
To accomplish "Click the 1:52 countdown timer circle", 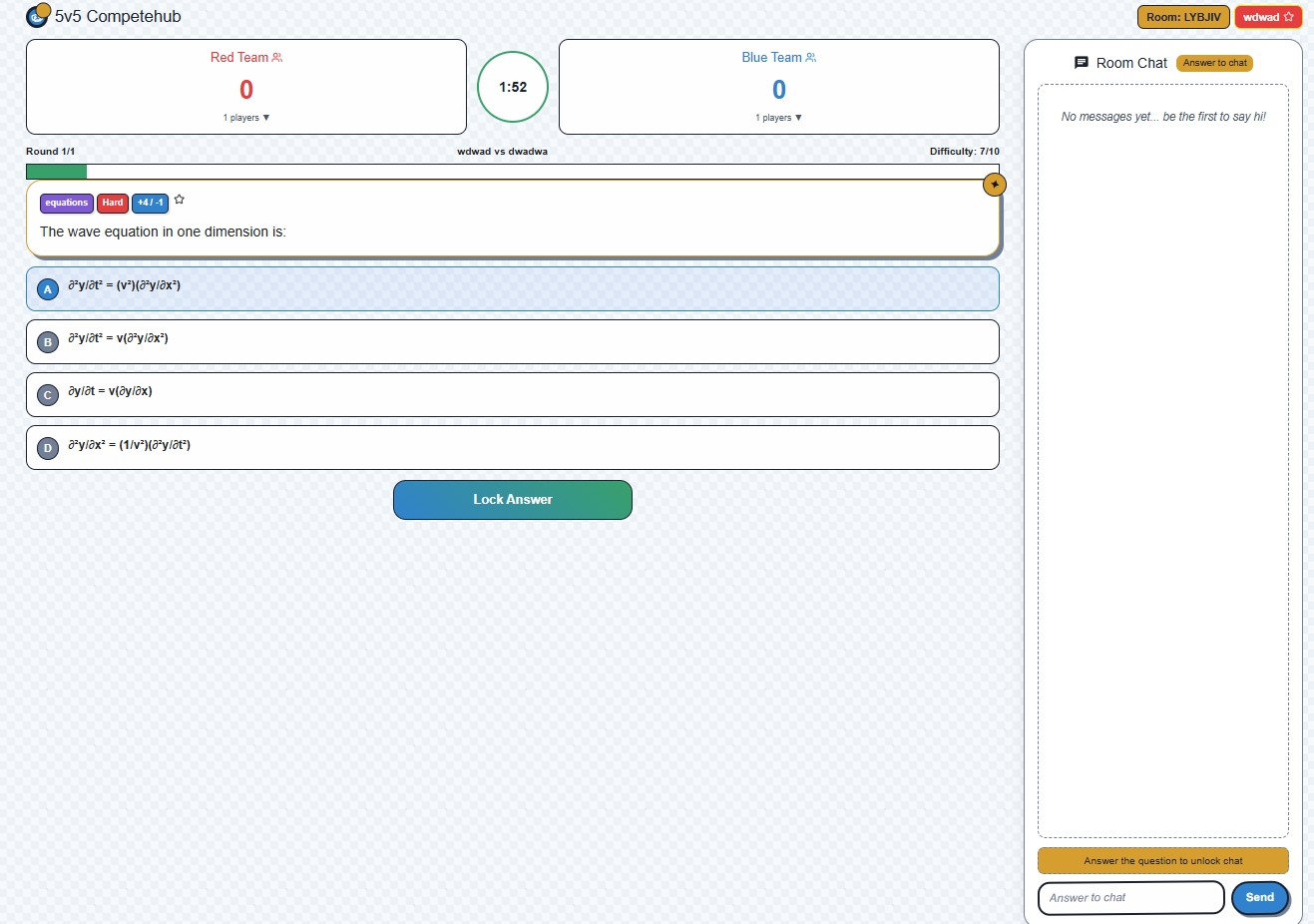I will (x=512, y=87).
